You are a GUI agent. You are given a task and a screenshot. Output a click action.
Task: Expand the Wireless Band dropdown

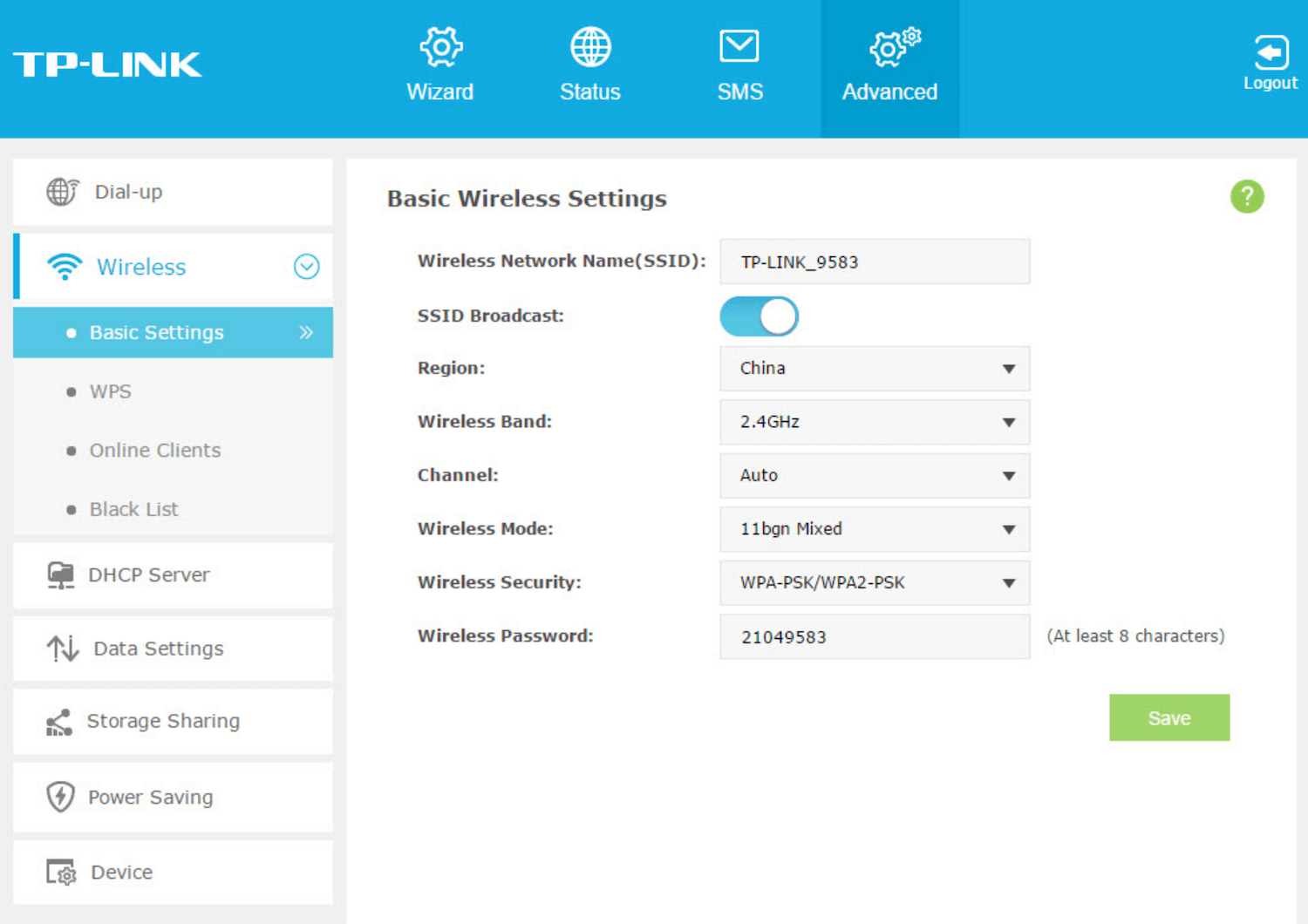point(875,422)
